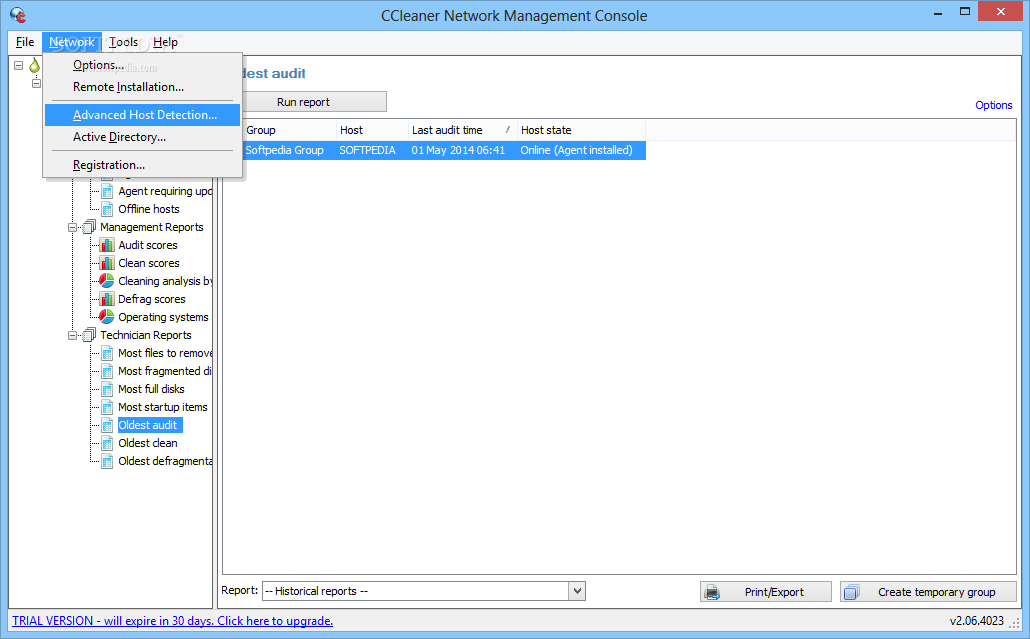Click the Most files to remove icon

107,353
